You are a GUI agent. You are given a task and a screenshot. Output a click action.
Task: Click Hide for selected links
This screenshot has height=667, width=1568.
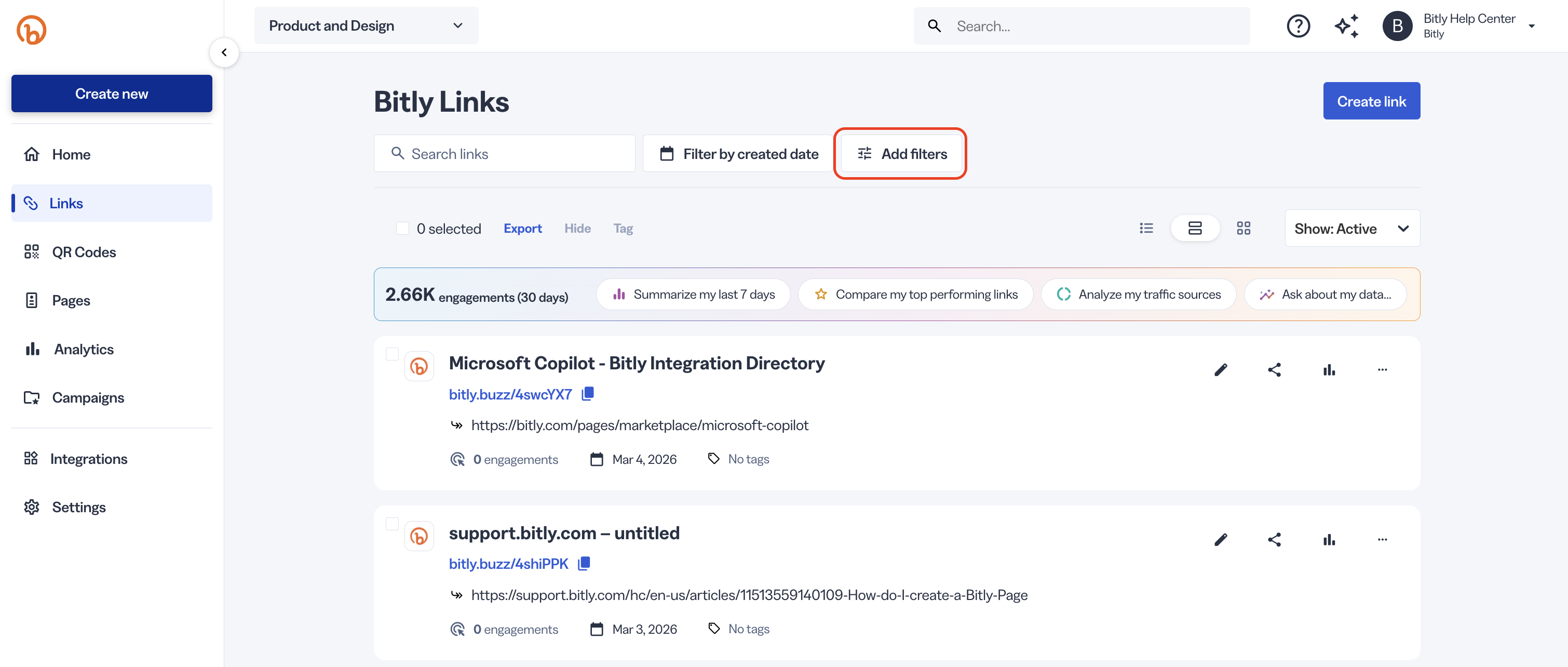tap(577, 229)
